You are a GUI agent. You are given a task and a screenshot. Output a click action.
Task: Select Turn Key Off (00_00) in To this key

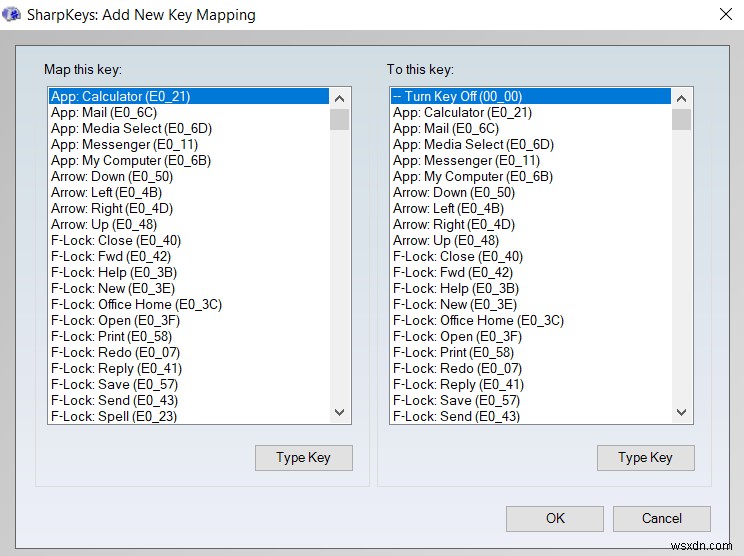(x=531, y=96)
